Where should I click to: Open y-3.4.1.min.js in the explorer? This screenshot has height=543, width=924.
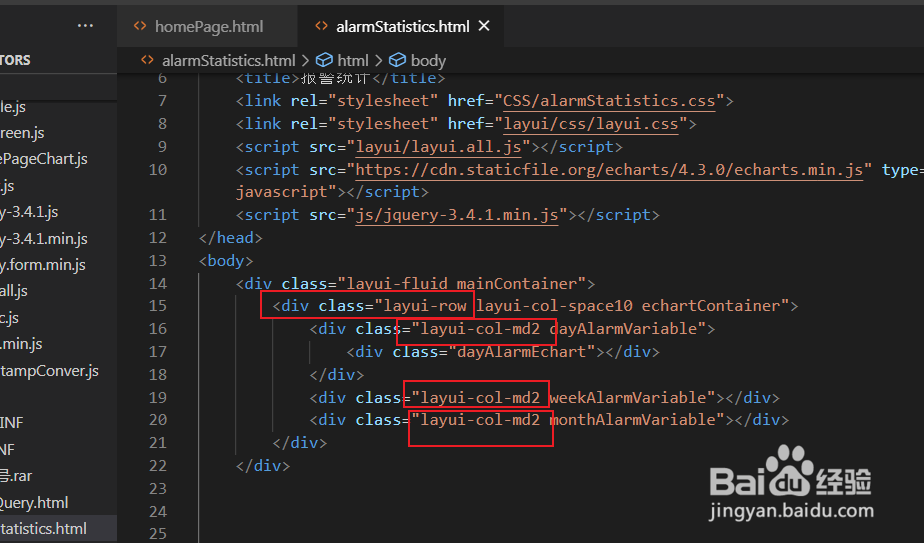[x=44, y=239]
